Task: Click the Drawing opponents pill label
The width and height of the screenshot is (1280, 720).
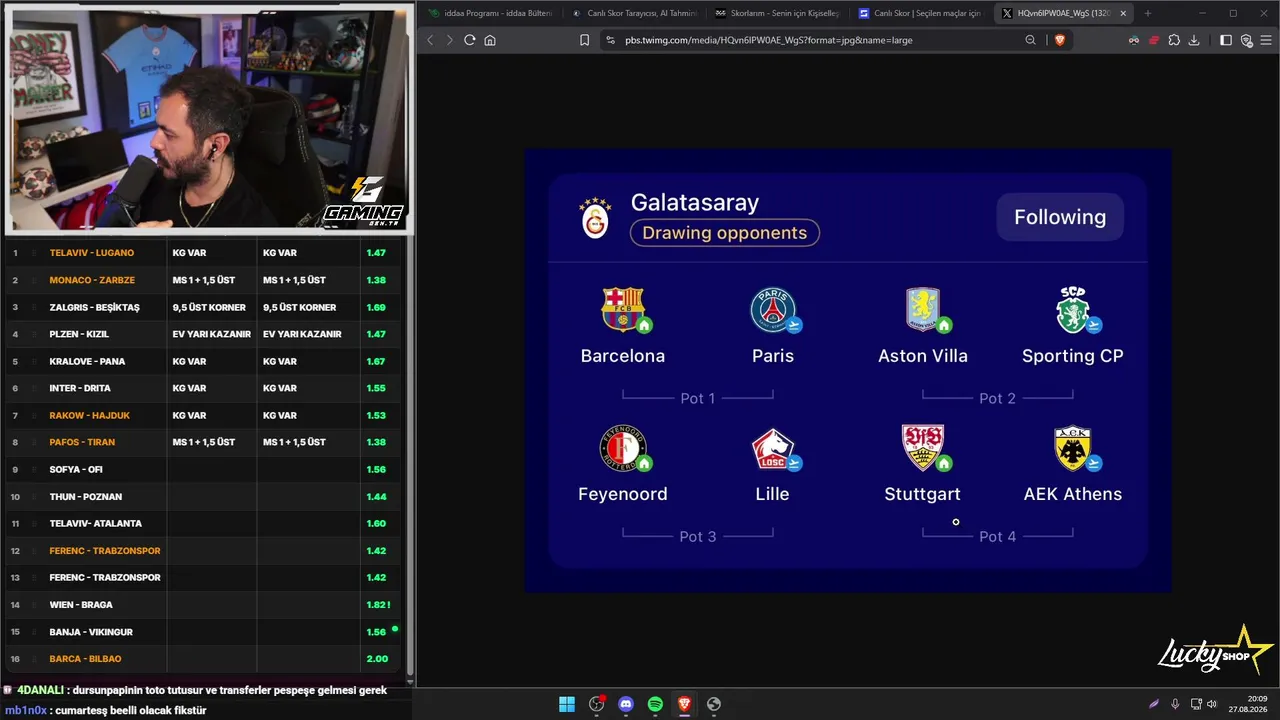Action: [x=725, y=233]
